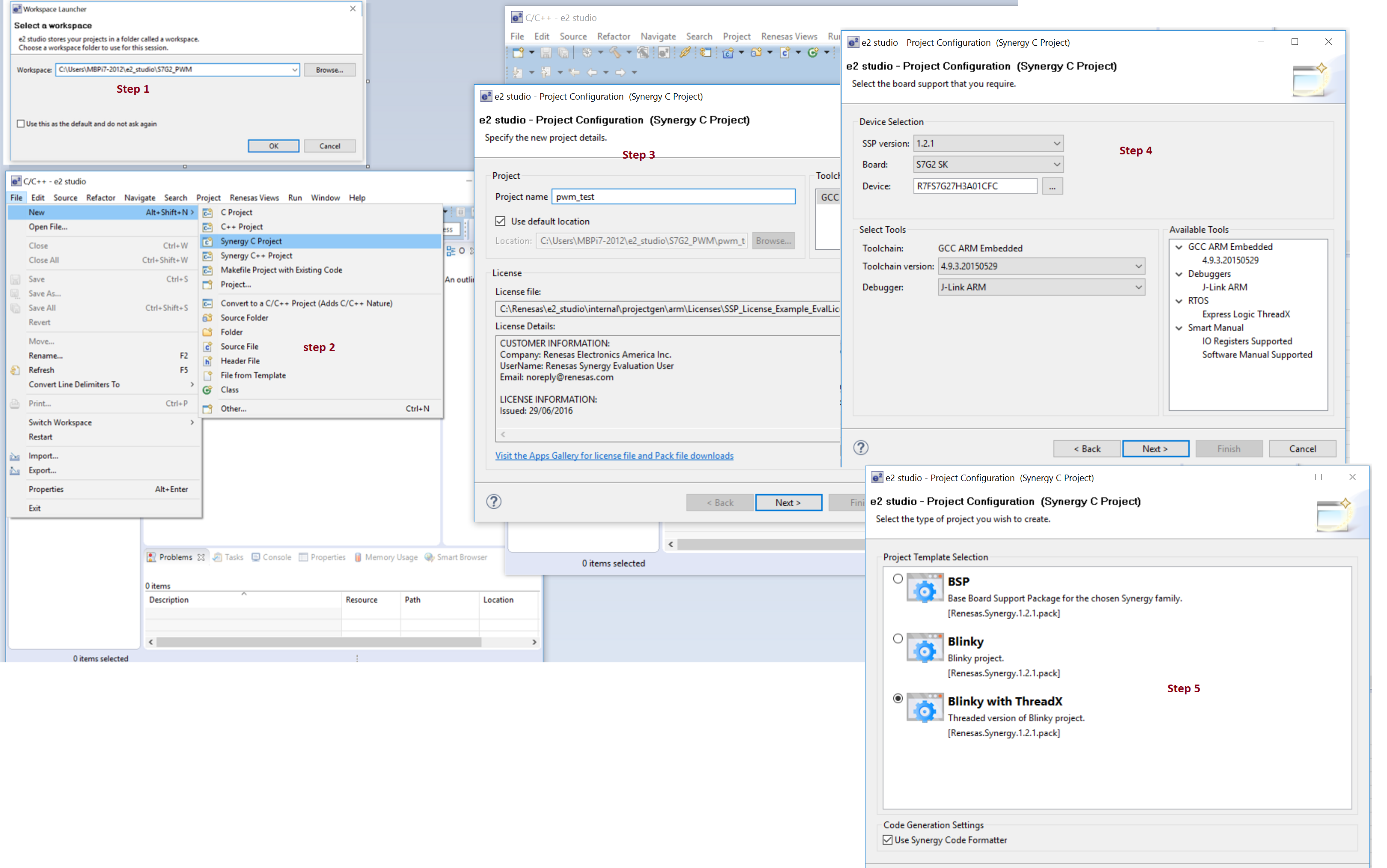Click the Save All toolbar icon
The width and height of the screenshot is (1387, 868).
[x=563, y=53]
